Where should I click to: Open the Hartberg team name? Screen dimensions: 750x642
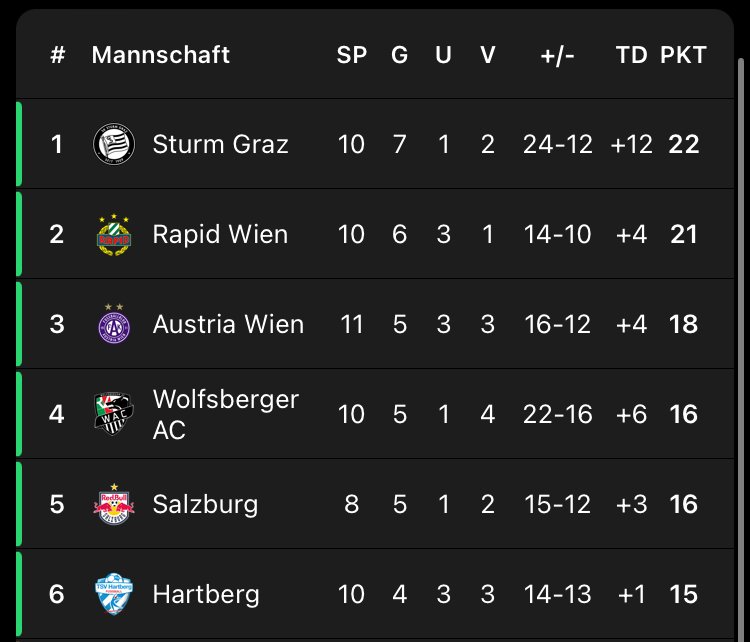[206, 594]
